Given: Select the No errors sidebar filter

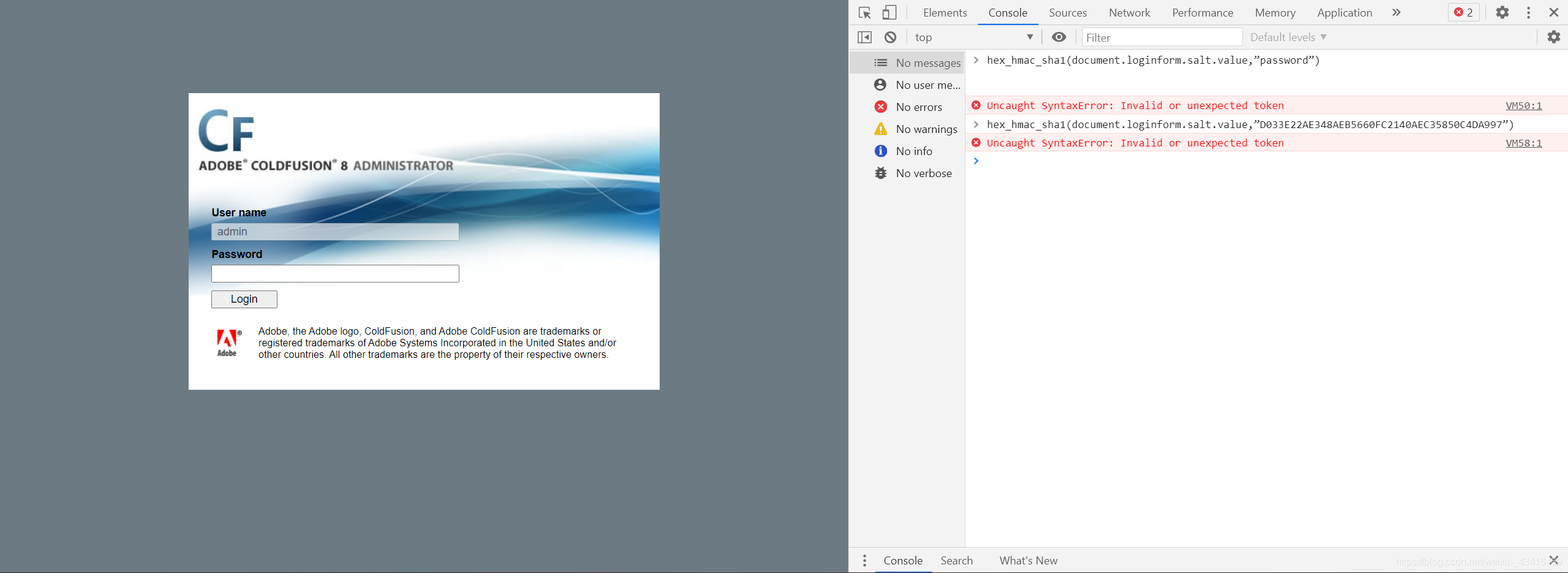Looking at the screenshot, I should tap(907, 107).
